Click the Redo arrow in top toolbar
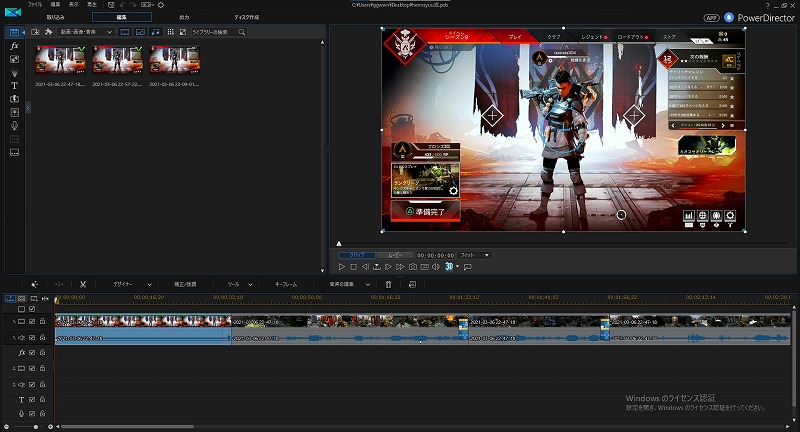800x432 pixels. tap(134, 5)
